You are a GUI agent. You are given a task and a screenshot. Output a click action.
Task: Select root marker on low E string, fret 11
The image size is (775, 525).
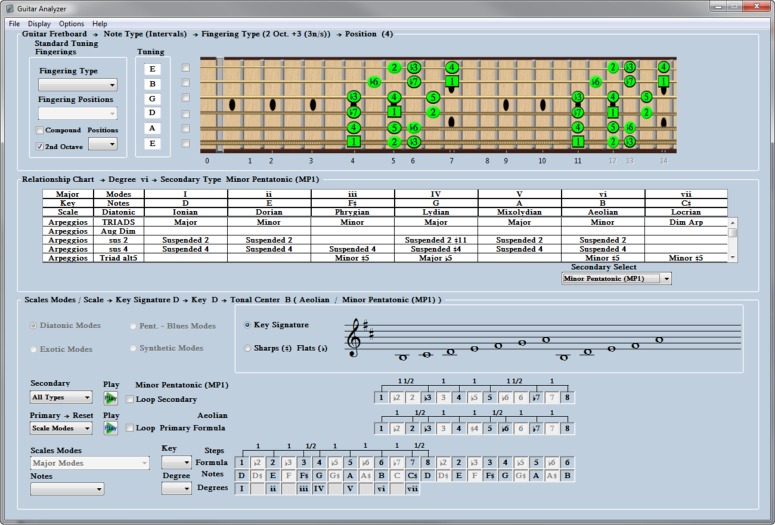click(578, 142)
